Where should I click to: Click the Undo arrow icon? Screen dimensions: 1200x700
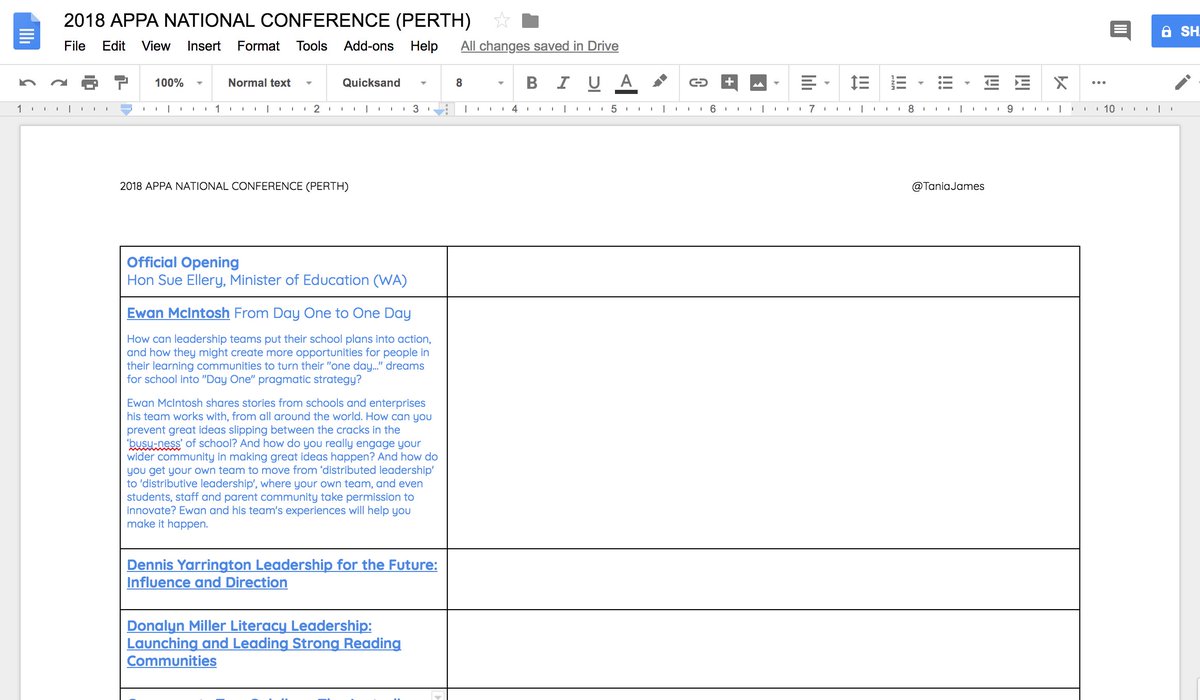coord(28,83)
